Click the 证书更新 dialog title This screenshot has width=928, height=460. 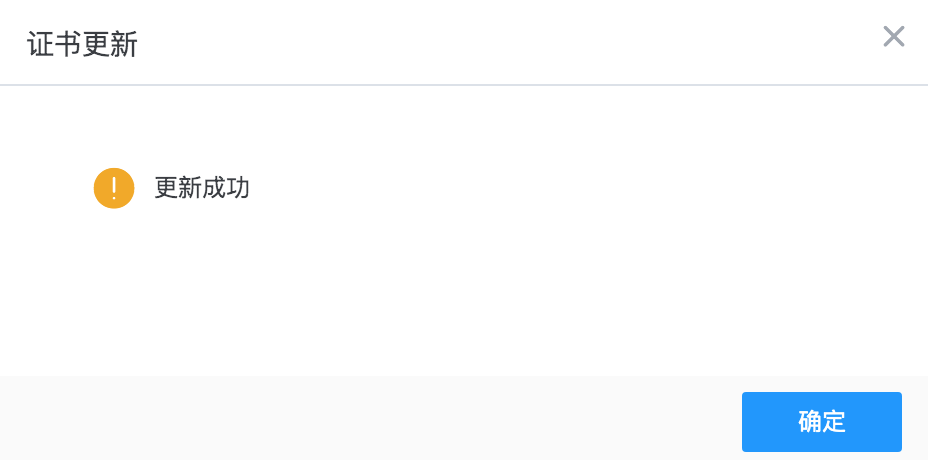82,45
